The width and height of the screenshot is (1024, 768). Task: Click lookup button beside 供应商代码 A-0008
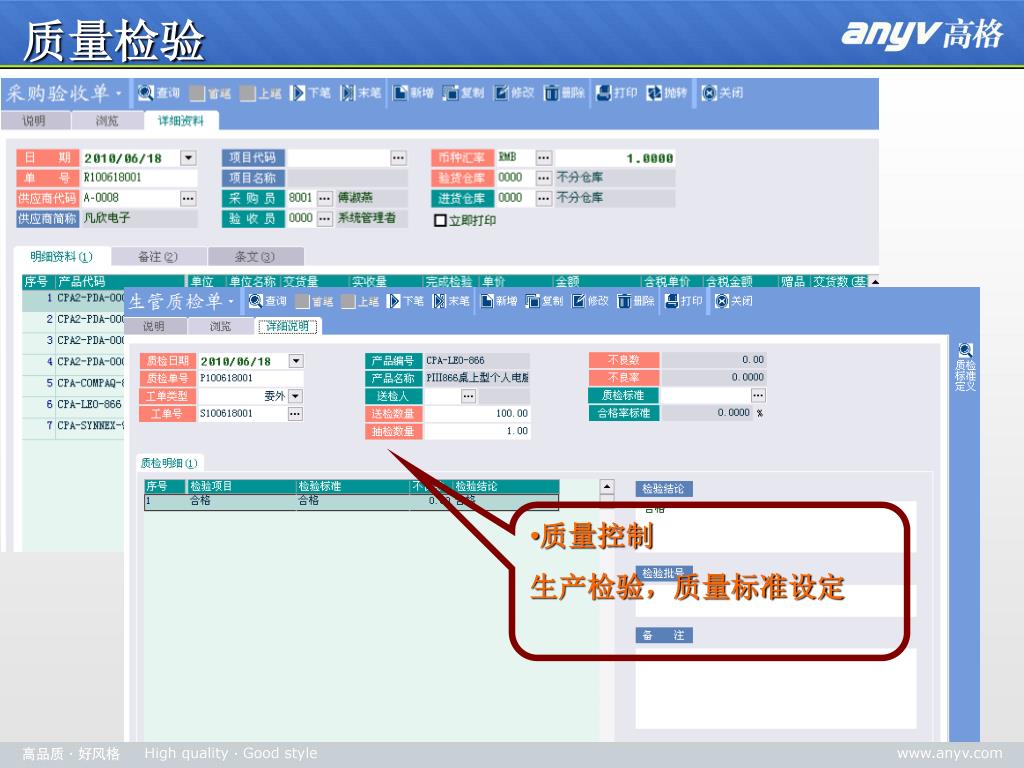(x=188, y=199)
